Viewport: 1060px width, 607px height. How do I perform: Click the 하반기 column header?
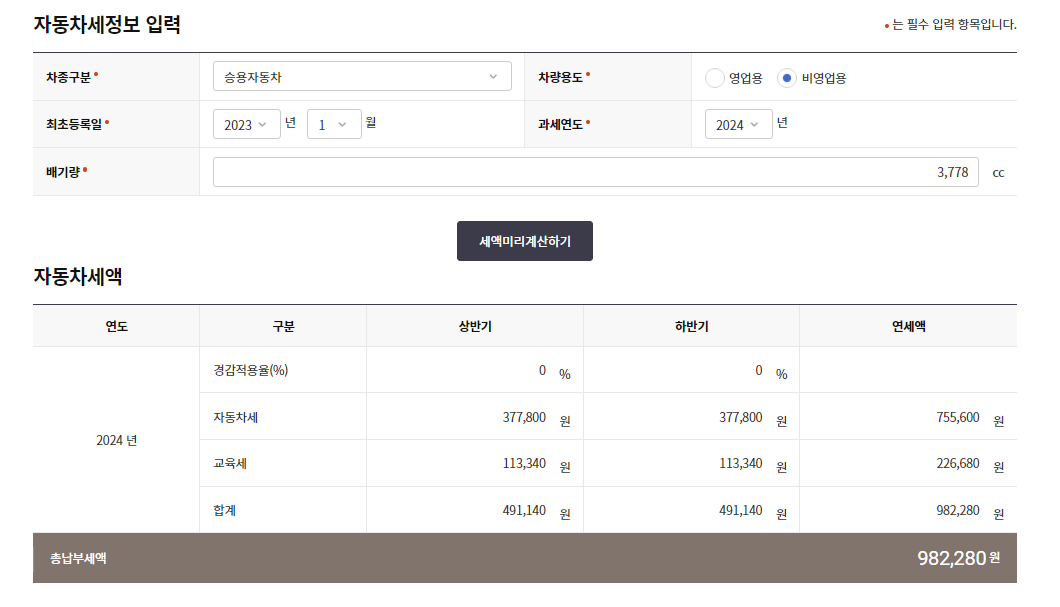point(690,325)
